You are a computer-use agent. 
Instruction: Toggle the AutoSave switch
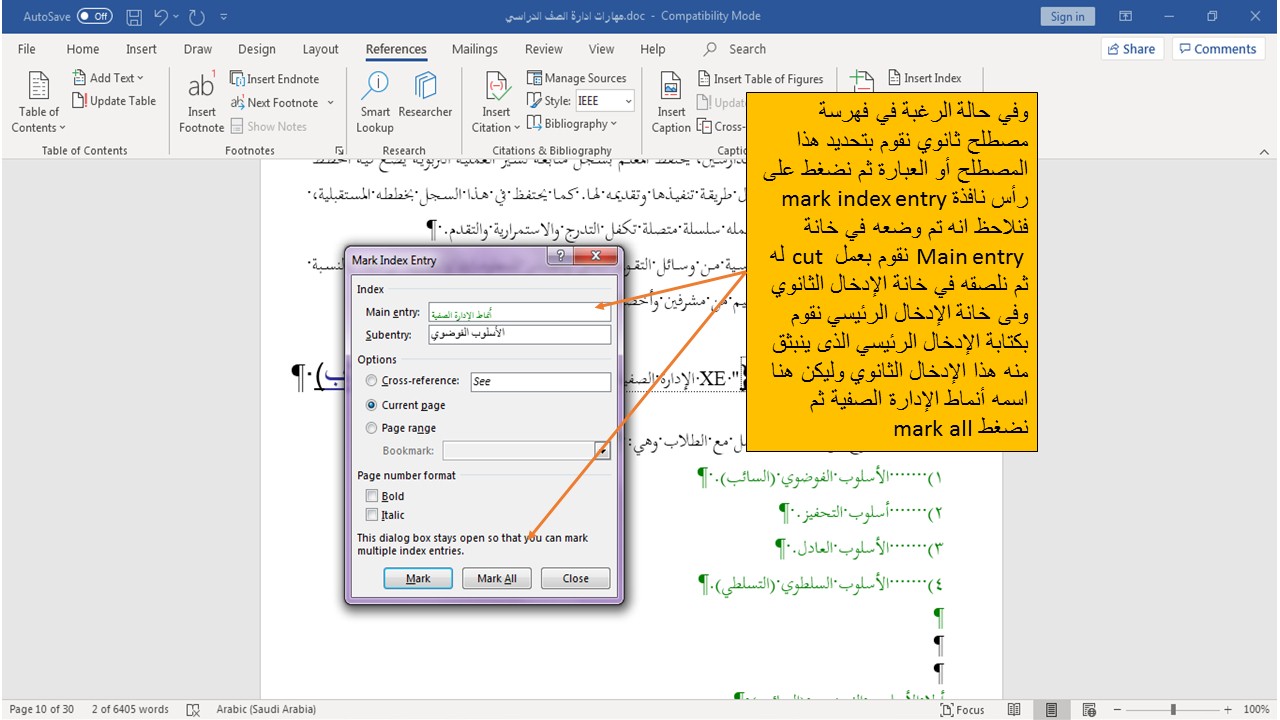tap(95, 17)
